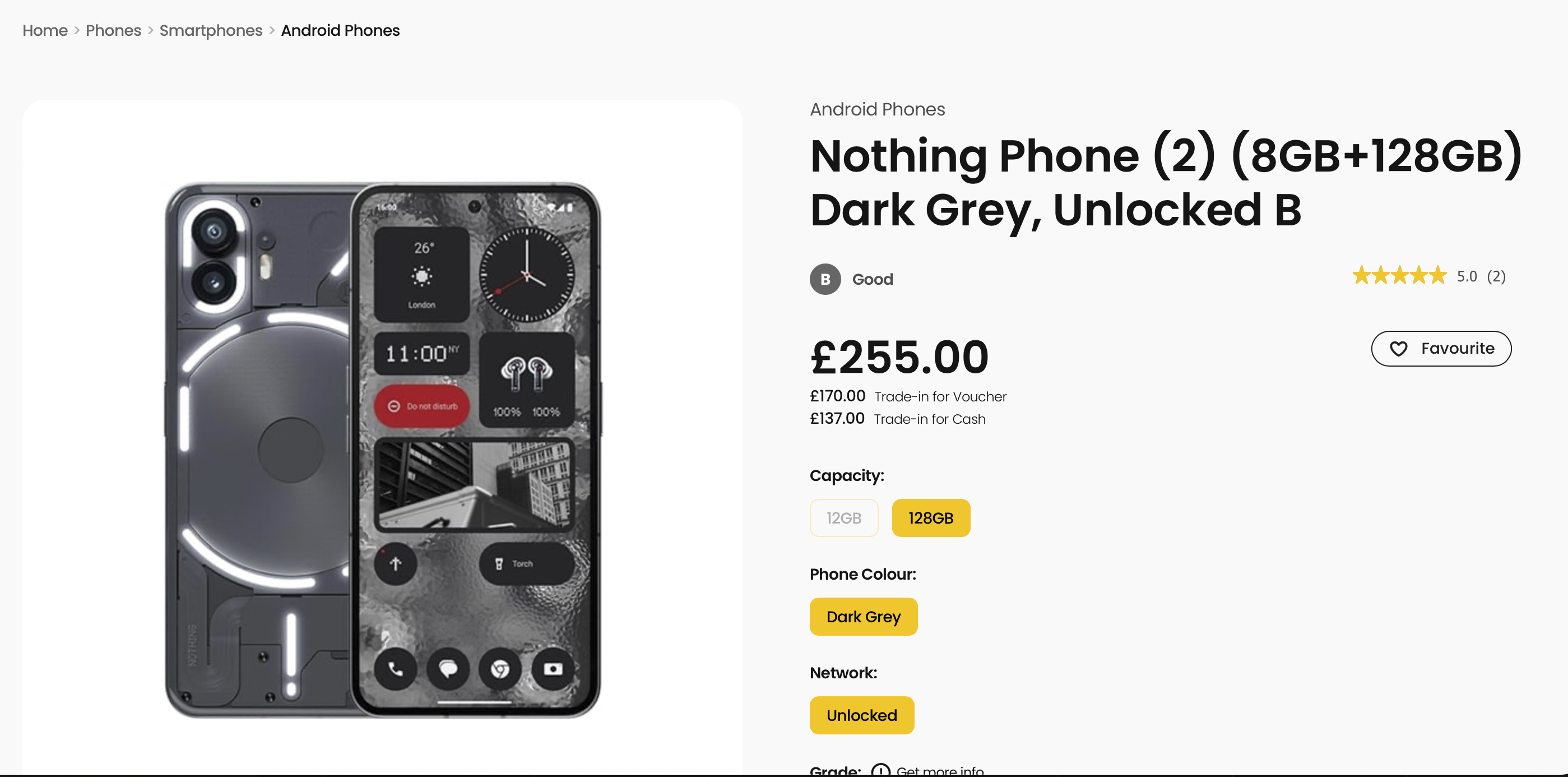1568x777 pixels.
Task: Select the 12GB capacity option
Action: click(x=843, y=517)
